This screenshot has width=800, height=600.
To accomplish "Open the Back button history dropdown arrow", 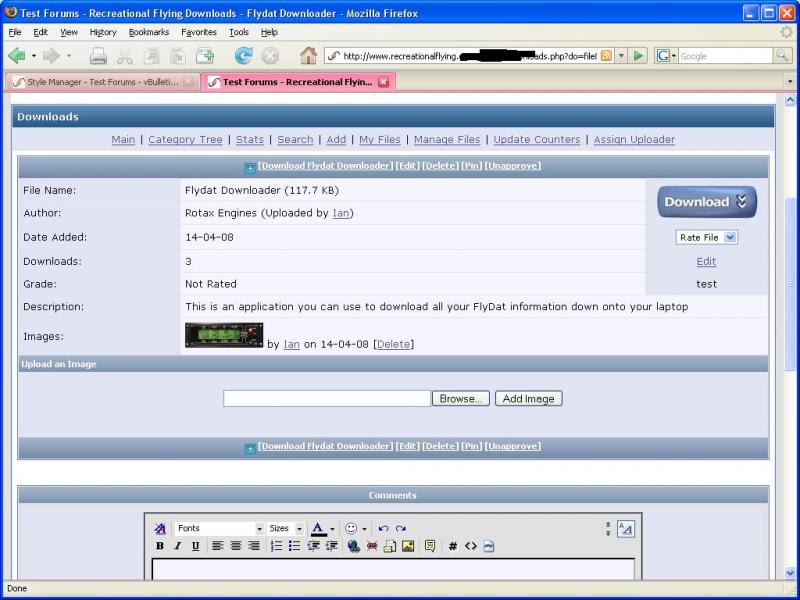I will pos(34,56).
